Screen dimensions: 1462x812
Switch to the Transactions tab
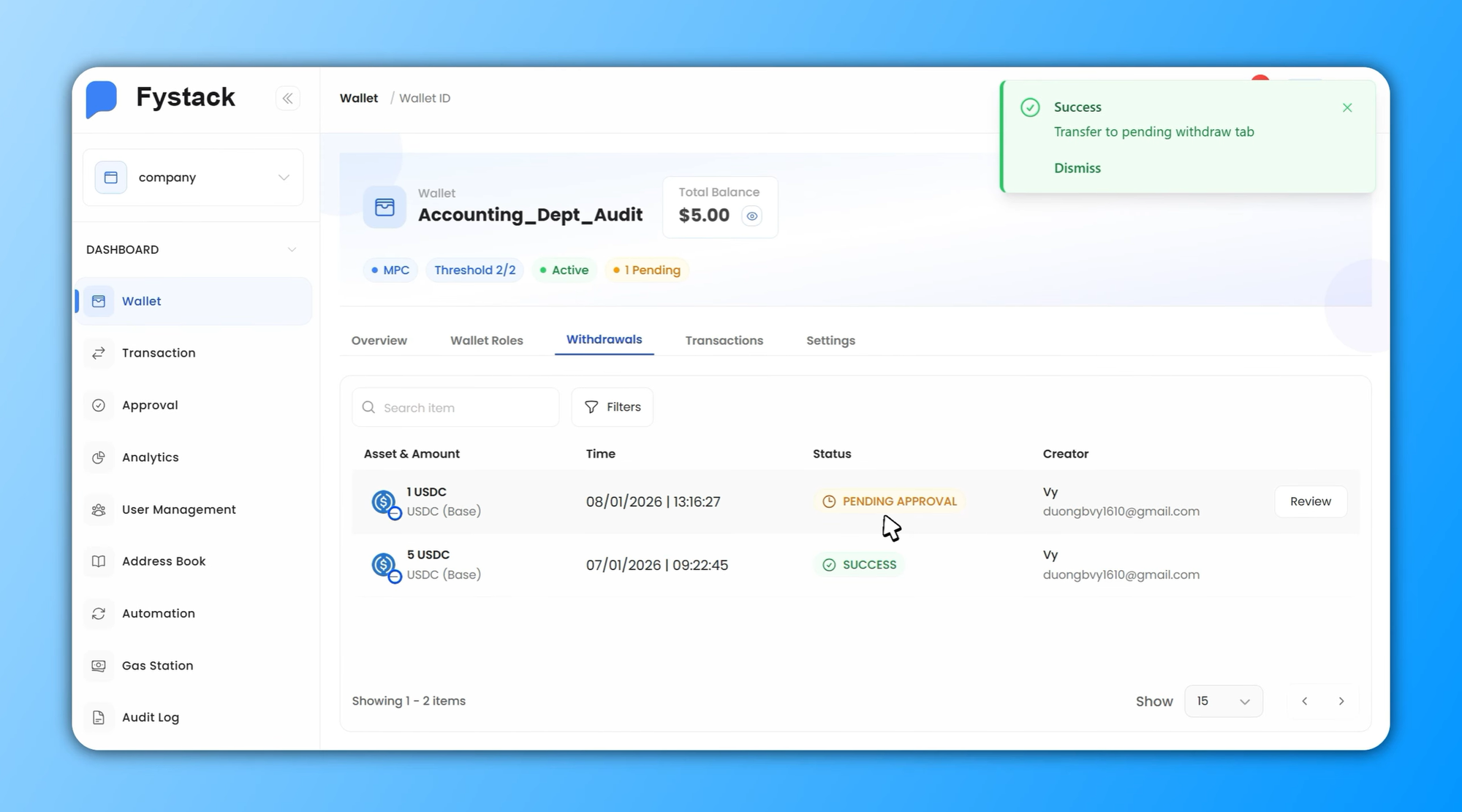click(724, 340)
